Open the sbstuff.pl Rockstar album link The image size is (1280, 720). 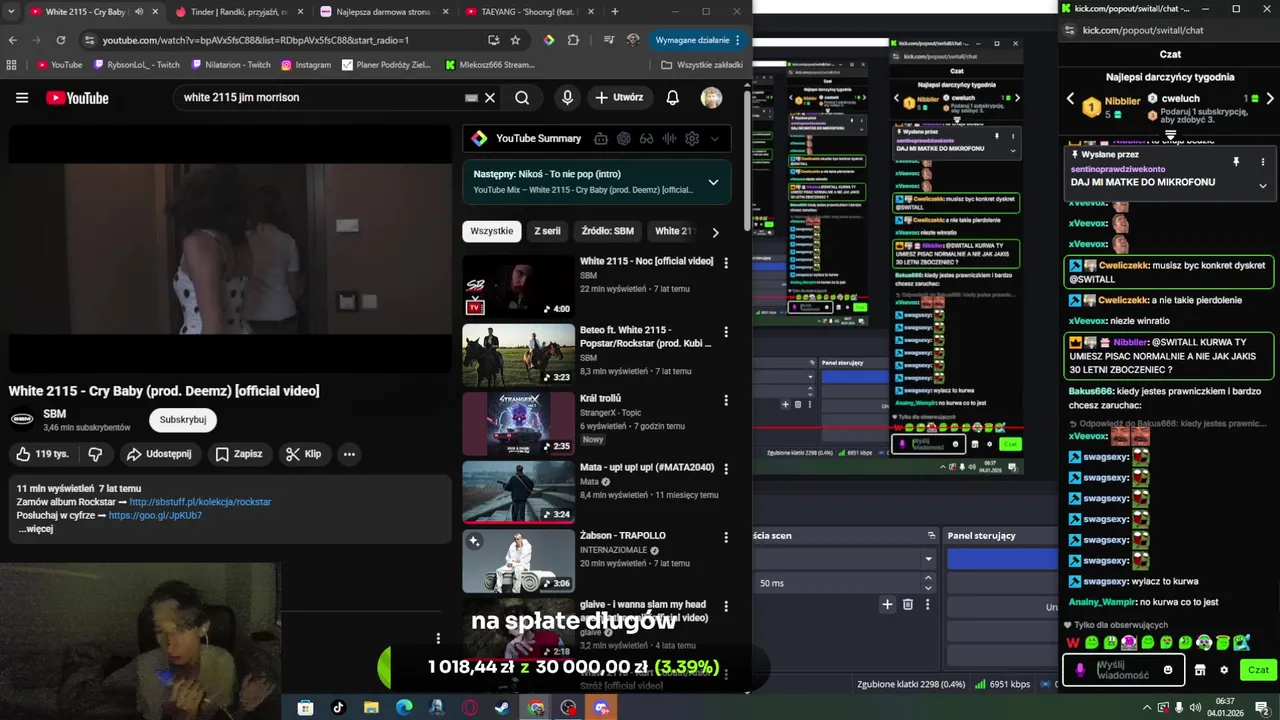(200, 502)
